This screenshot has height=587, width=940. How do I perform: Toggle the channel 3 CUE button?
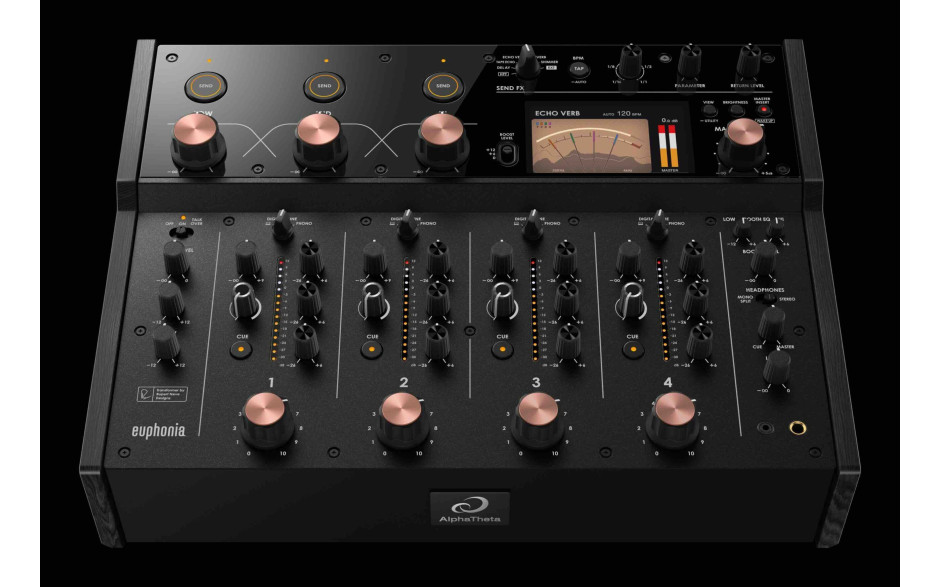[502, 349]
